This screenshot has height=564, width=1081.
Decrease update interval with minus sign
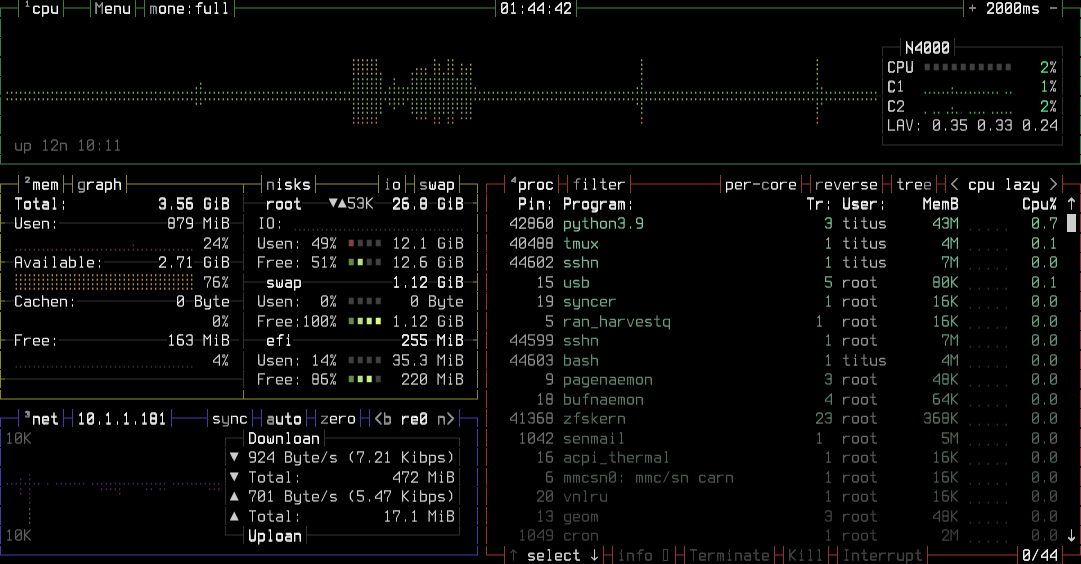point(1052,9)
